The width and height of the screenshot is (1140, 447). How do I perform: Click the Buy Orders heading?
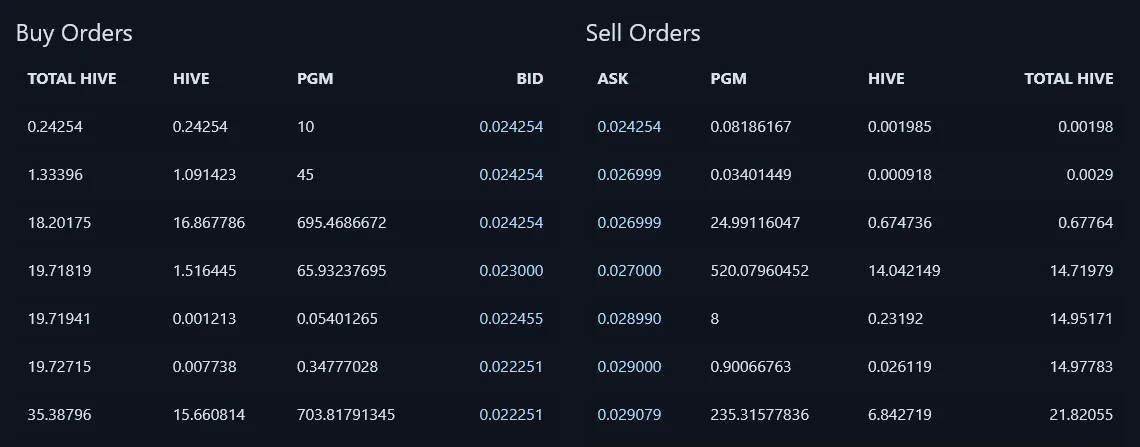click(74, 33)
